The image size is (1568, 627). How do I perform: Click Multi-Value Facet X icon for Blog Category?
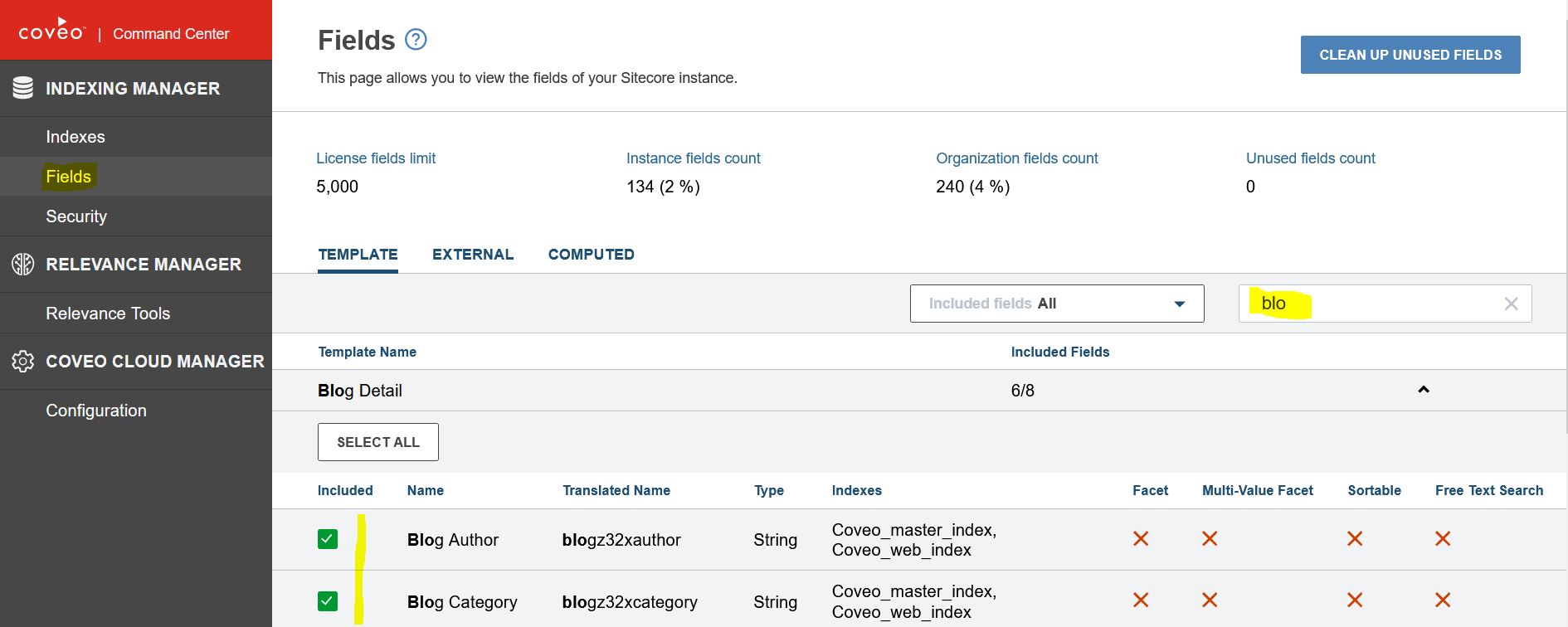point(1210,600)
